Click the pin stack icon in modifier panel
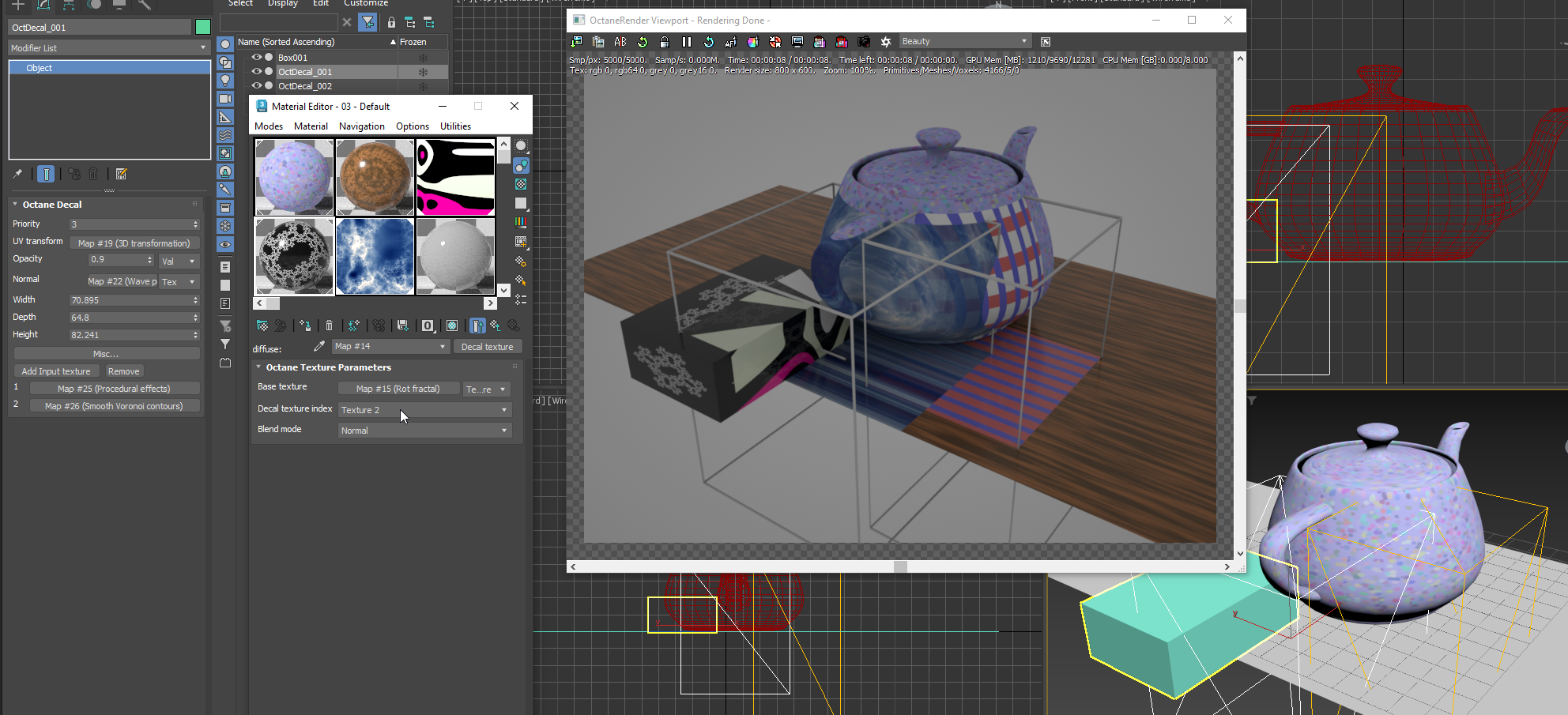Screen dimensions: 1568x715 pos(17,174)
